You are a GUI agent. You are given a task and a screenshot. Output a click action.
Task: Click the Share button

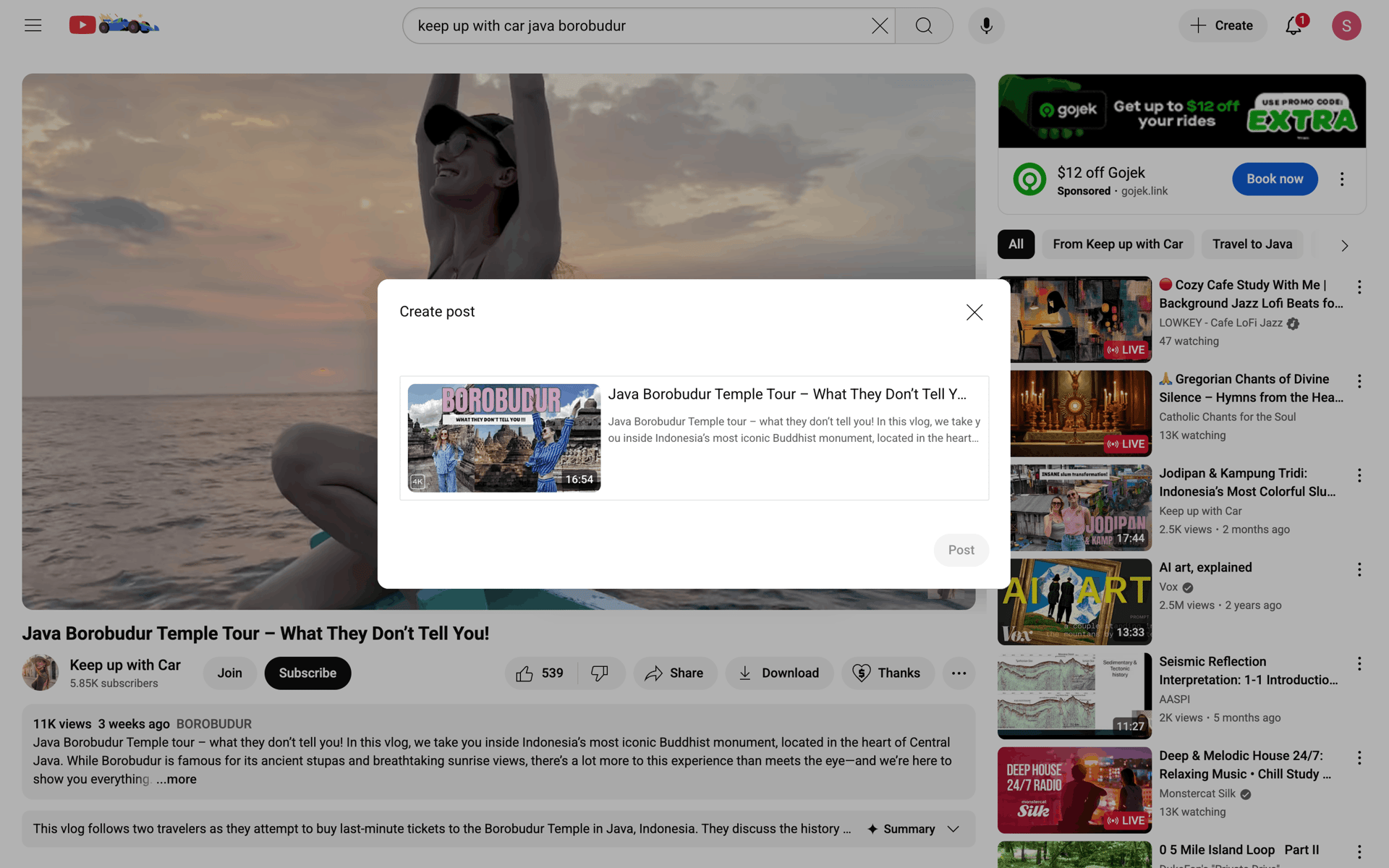pyautogui.click(x=674, y=673)
